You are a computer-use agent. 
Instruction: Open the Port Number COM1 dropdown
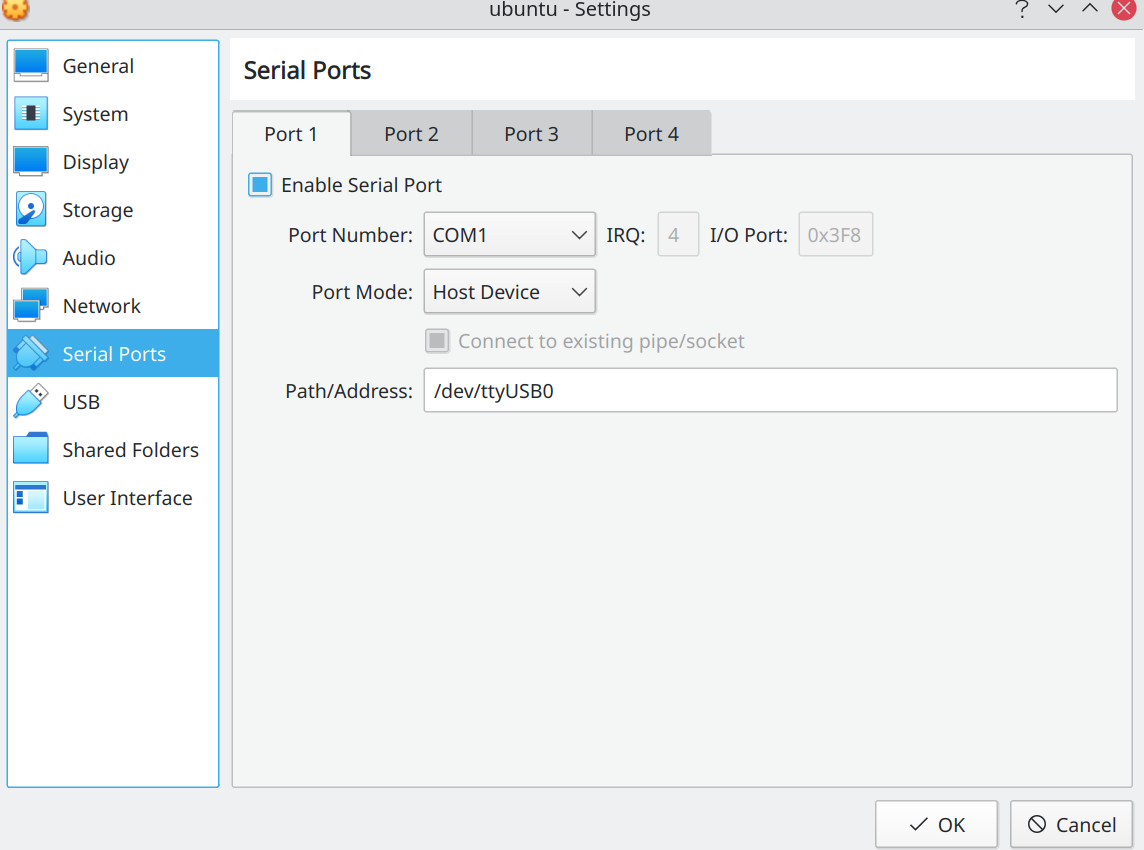[509, 235]
